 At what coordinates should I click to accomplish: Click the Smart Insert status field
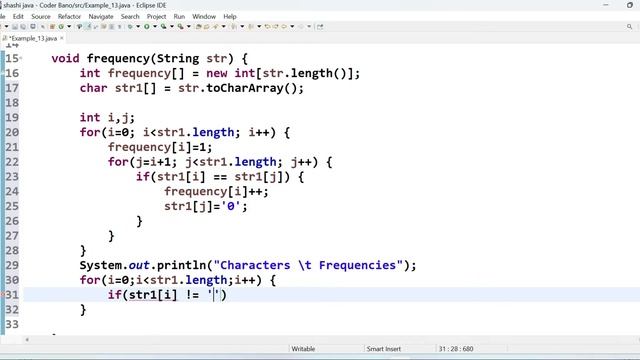pos(384,349)
